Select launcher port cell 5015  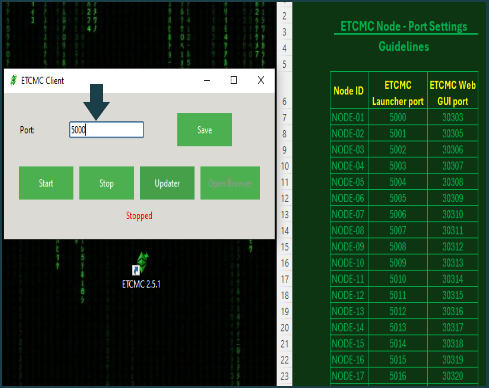point(398,360)
